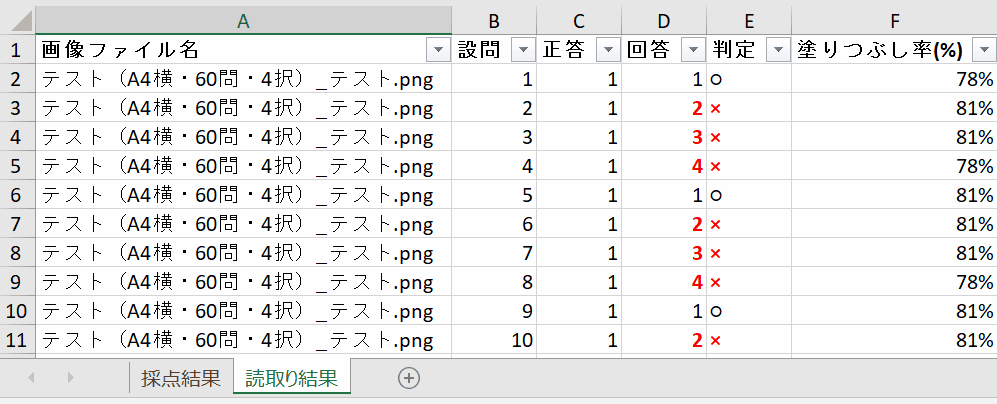This screenshot has width=997, height=404.
Task: Select the 78% cell in row 5
Action: pos(893,165)
